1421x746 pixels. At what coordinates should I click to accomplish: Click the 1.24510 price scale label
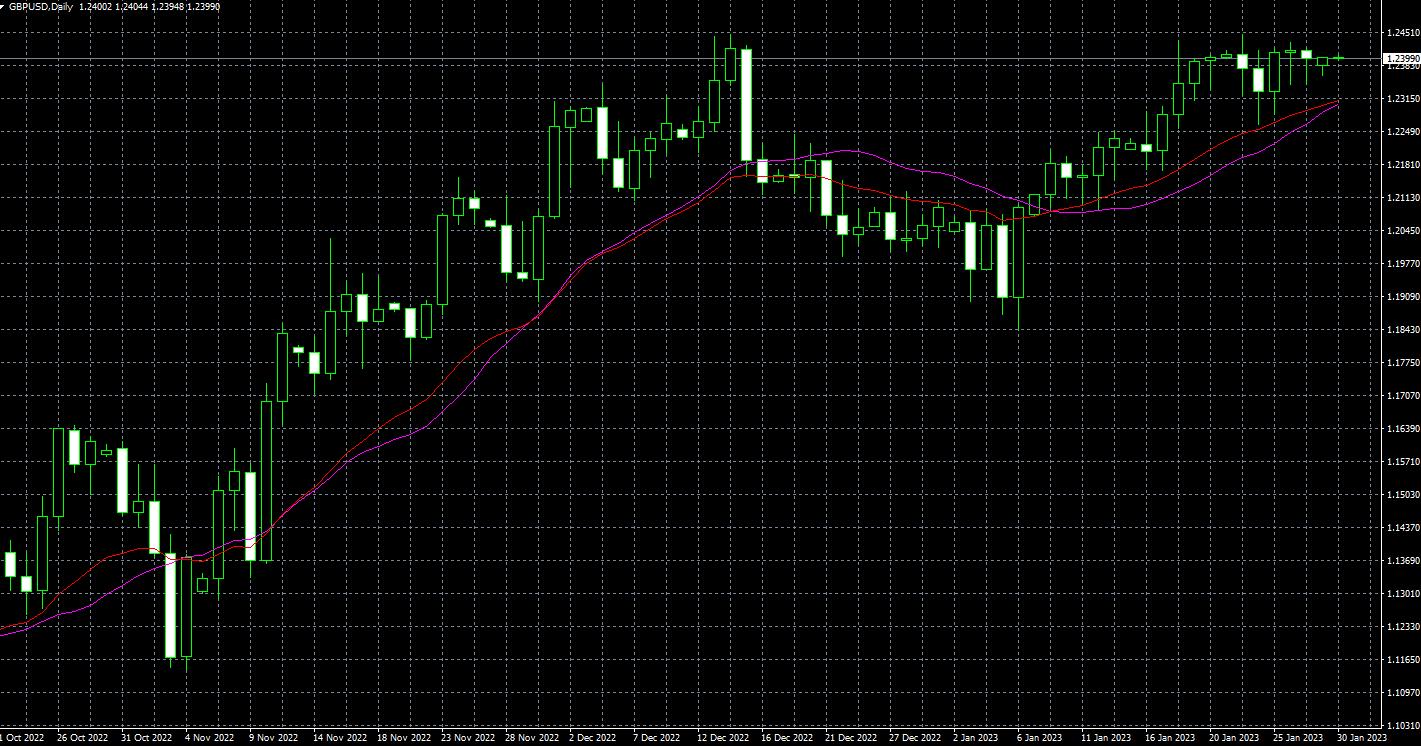1402,33
